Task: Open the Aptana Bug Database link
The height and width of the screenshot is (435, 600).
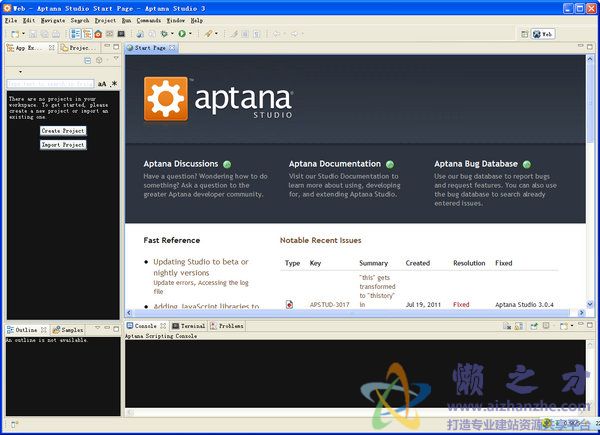Action: point(476,164)
